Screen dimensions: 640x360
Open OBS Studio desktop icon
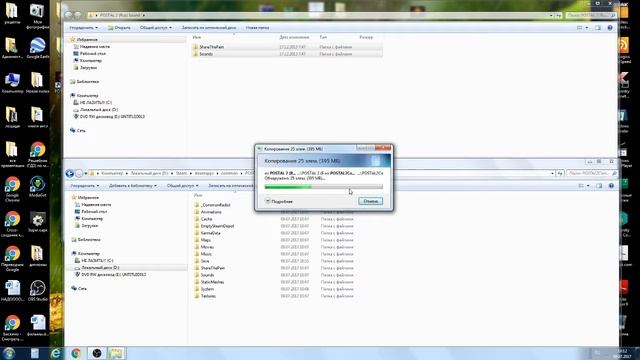(38, 291)
